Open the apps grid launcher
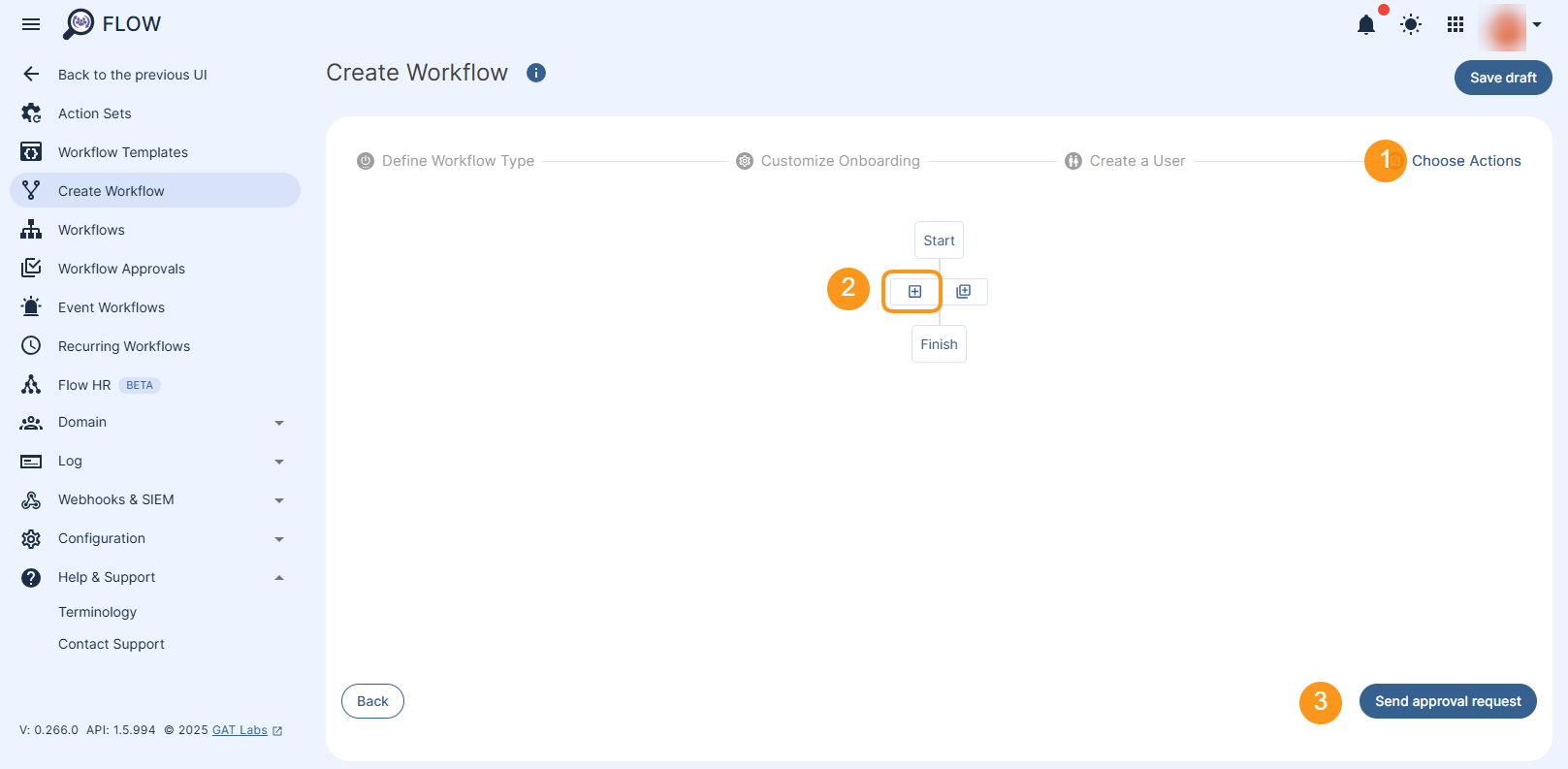1568x769 pixels. click(x=1456, y=25)
